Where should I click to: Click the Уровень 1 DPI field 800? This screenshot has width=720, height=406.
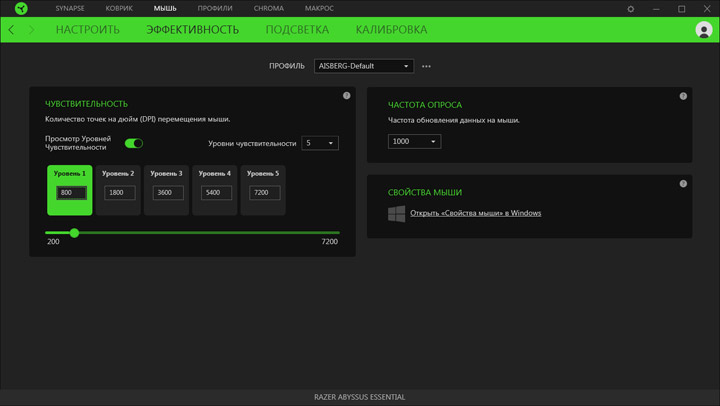71,192
